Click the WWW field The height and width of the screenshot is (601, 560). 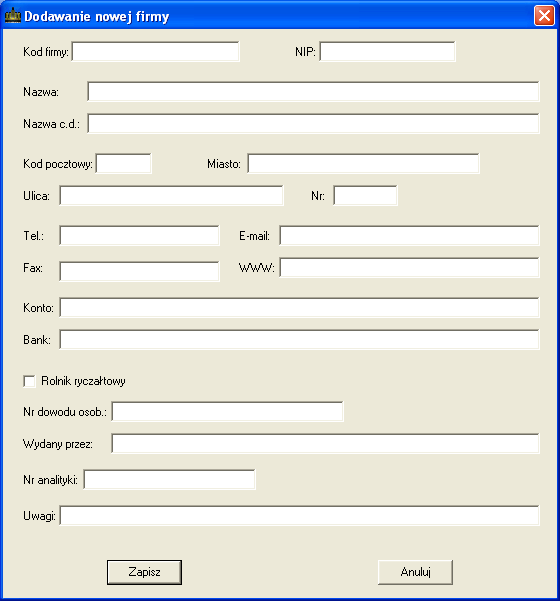pos(409,267)
